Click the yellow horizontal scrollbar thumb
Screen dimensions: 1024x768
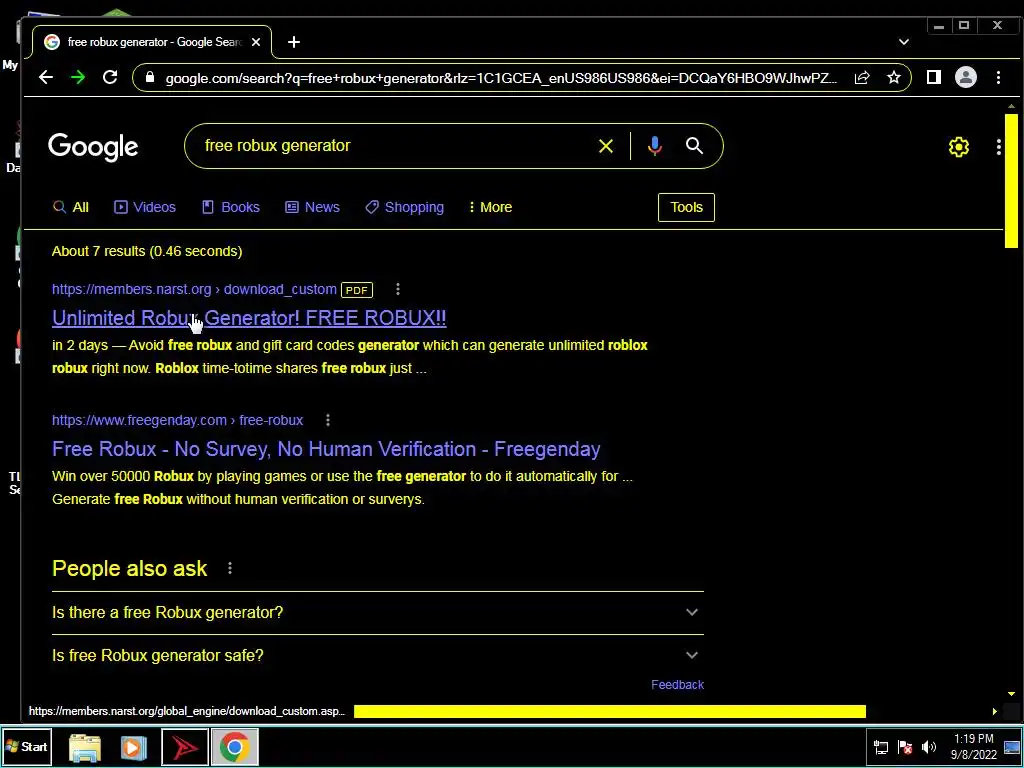coord(609,711)
